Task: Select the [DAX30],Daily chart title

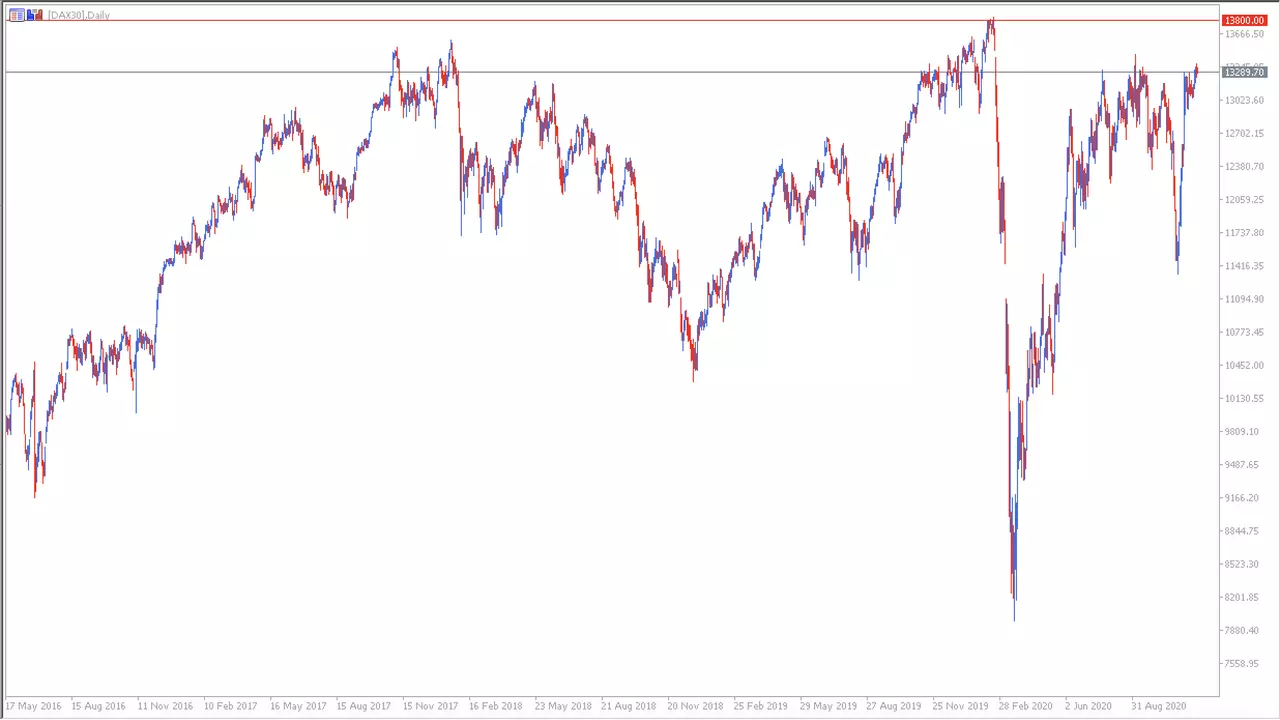Action: [79, 15]
